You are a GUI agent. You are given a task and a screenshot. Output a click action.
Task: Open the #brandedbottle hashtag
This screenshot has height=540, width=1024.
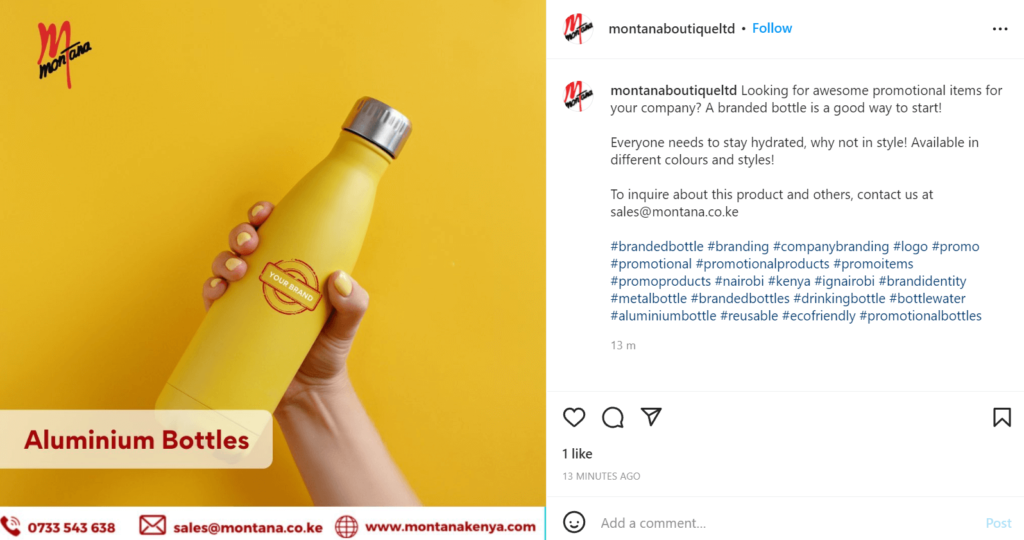pyautogui.click(x=657, y=247)
